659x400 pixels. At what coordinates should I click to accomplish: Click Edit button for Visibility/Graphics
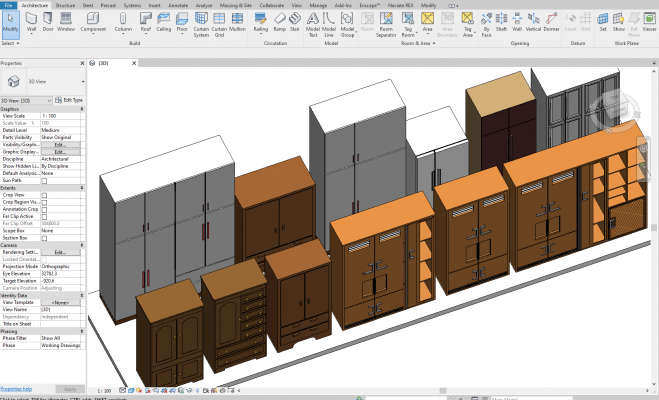[x=59, y=144]
